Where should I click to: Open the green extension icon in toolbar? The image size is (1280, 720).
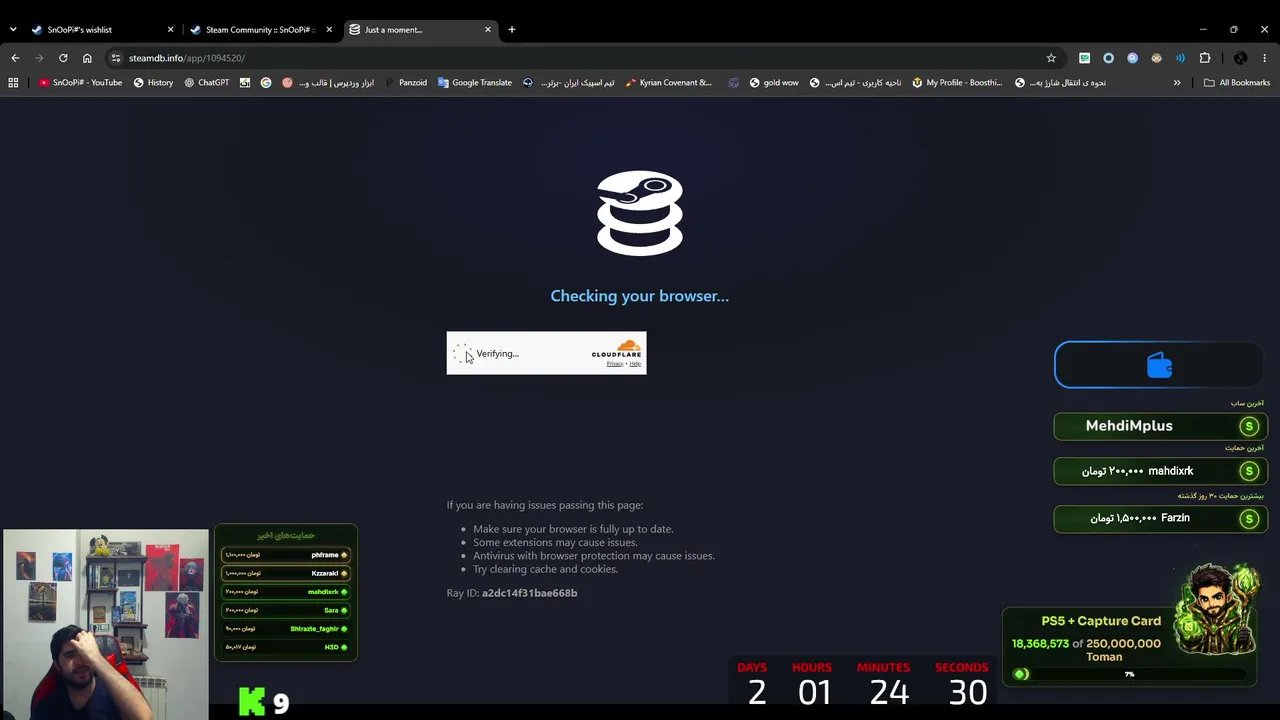click(1084, 58)
